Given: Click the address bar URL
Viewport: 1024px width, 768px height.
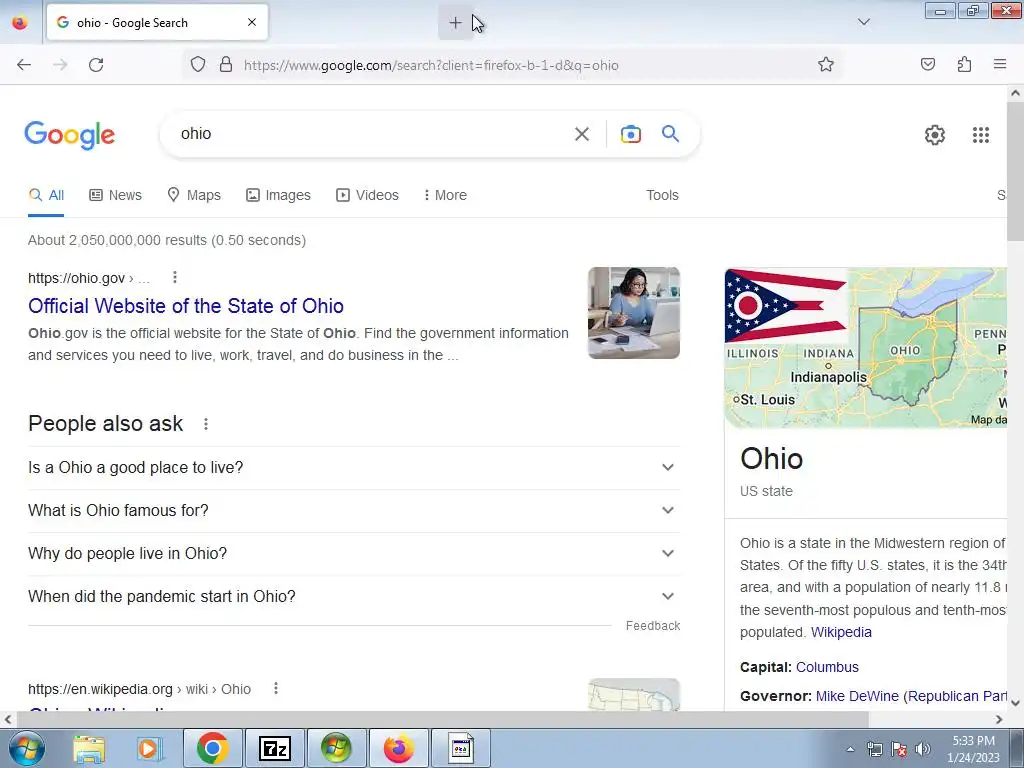Looking at the screenshot, I should (431, 65).
